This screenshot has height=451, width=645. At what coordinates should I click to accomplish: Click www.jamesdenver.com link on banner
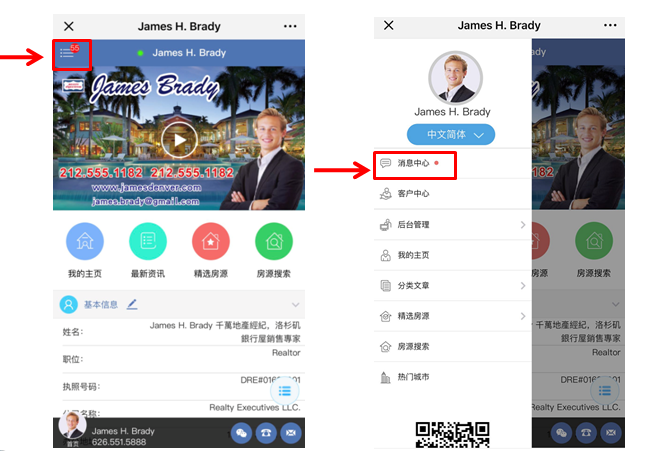pyautogui.click(x=146, y=188)
